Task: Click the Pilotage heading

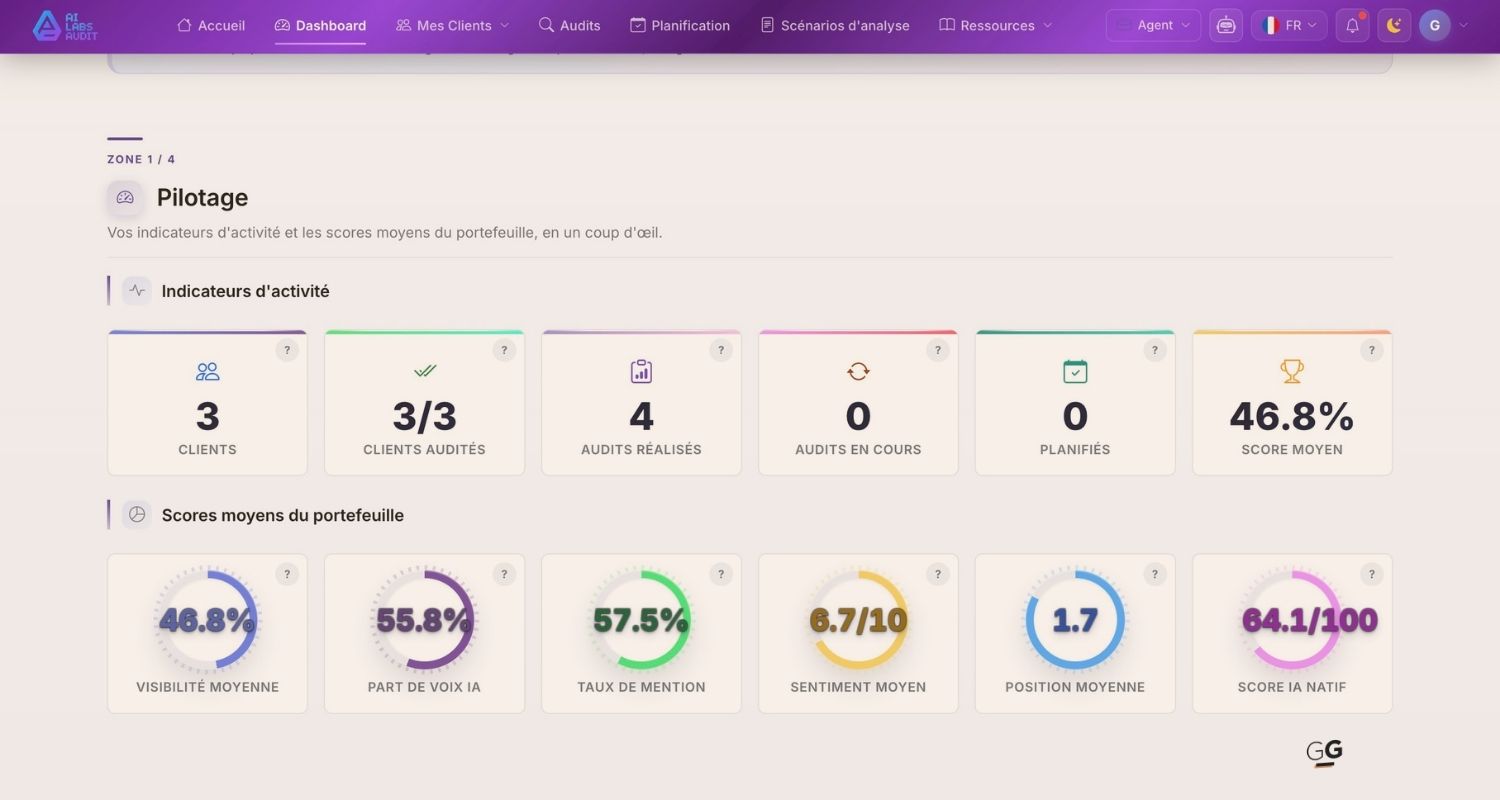Action: click(202, 198)
